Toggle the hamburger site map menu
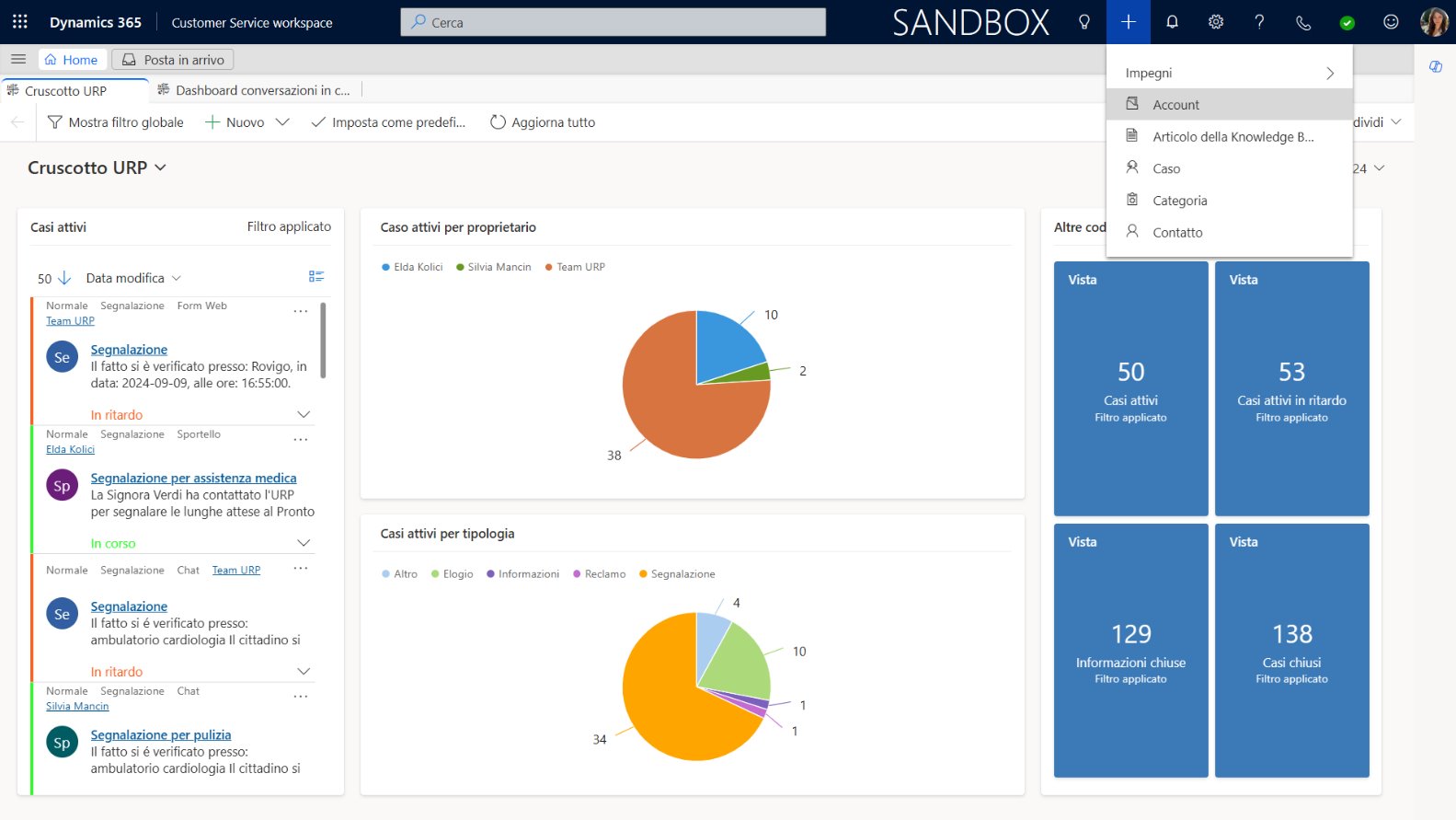Screen dimensions: 1456x820 click(x=17, y=59)
